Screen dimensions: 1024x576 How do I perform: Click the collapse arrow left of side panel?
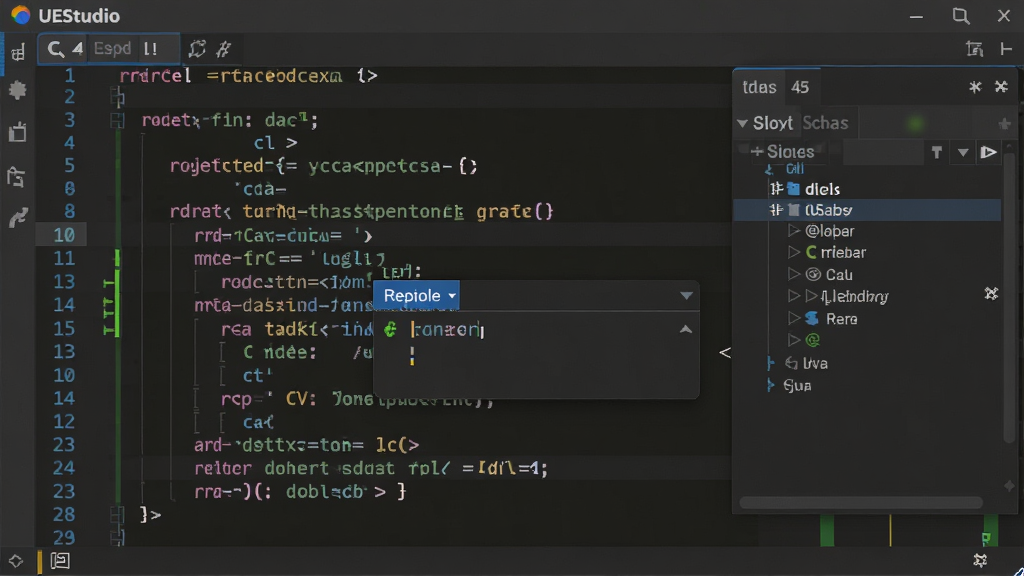coord(725,353)
